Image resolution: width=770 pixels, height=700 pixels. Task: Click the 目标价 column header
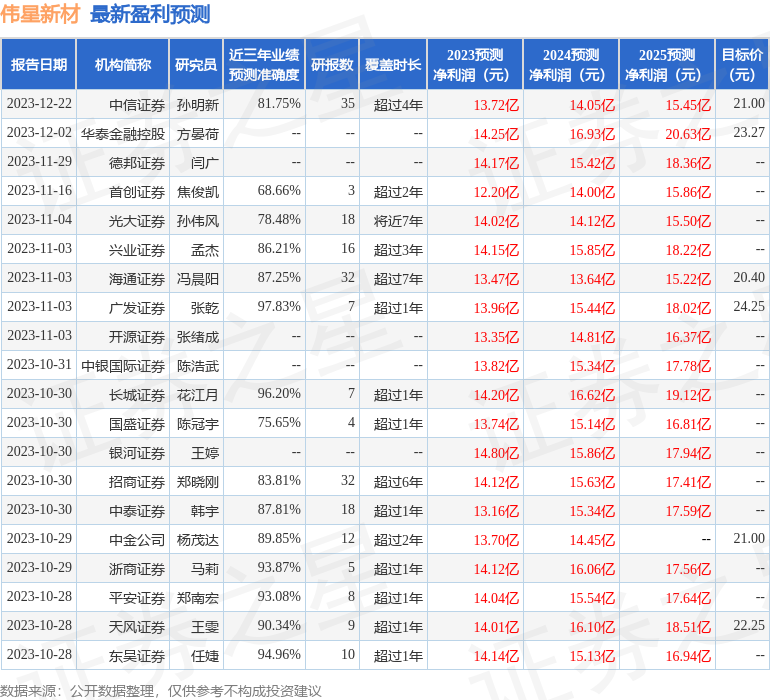click(742, 64)
